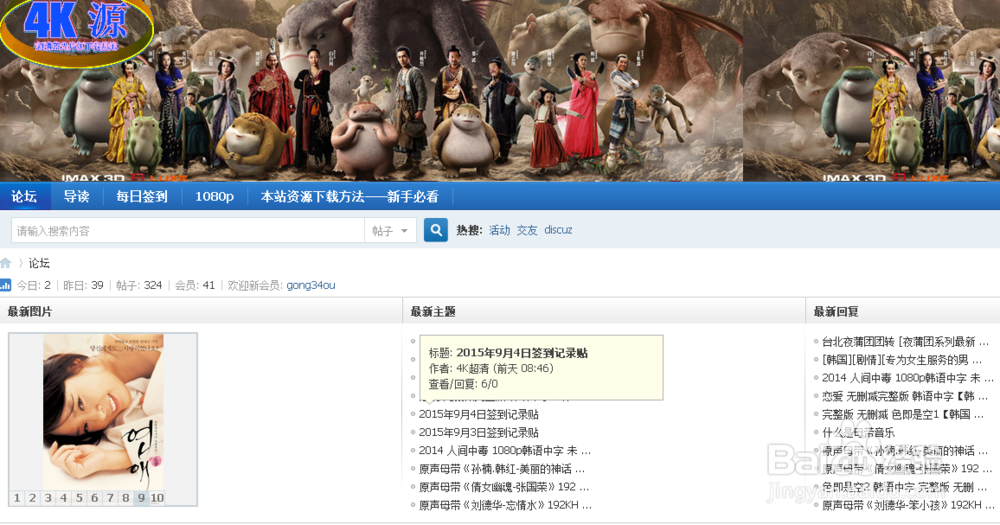Open reply 完整版 无删减 色即是空1
This screenshot has height=525, width=1000.
(x=902, y=414)
